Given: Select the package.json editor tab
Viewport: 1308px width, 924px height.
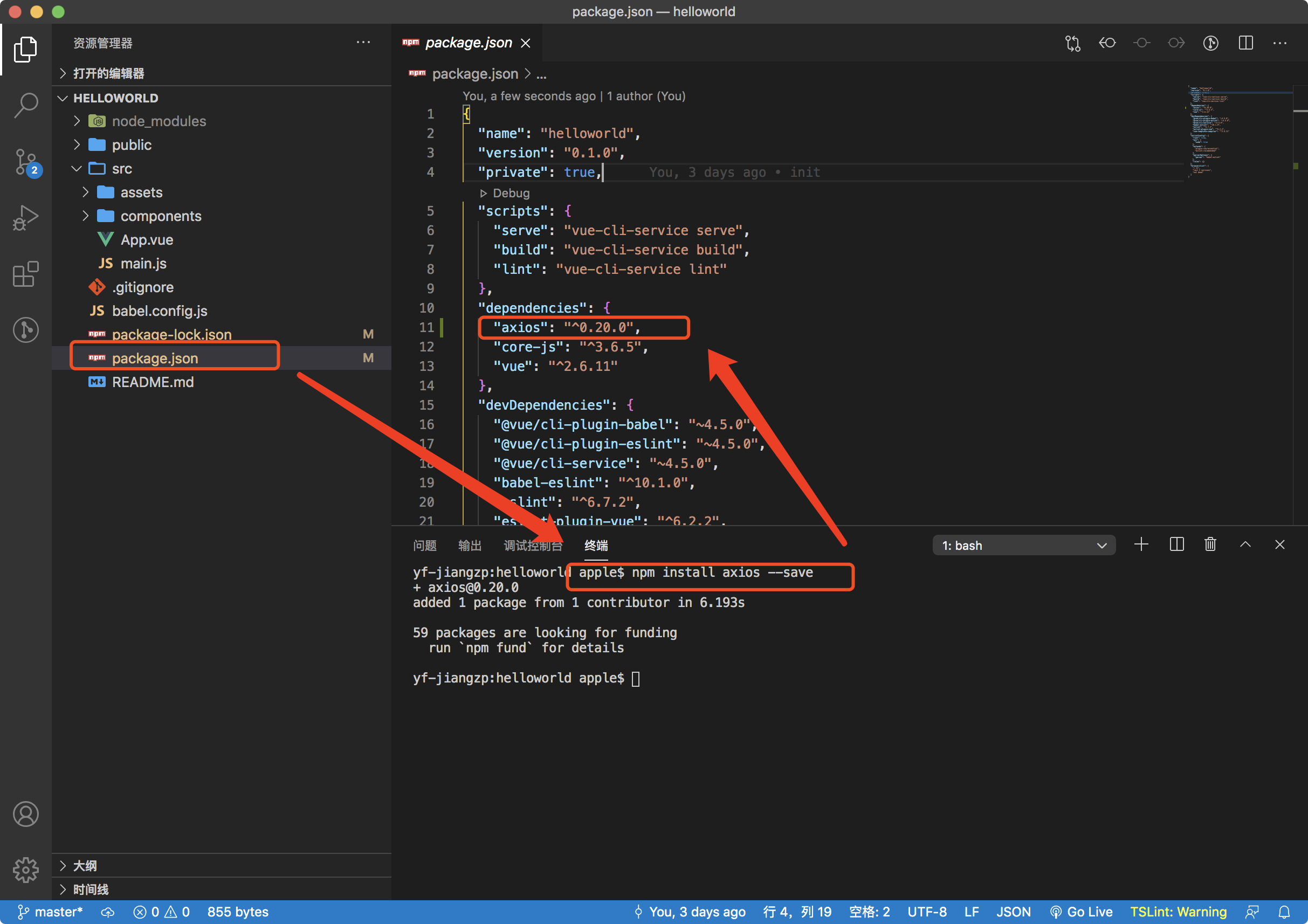Looking at the screenshot, I should tap(467, 43).
